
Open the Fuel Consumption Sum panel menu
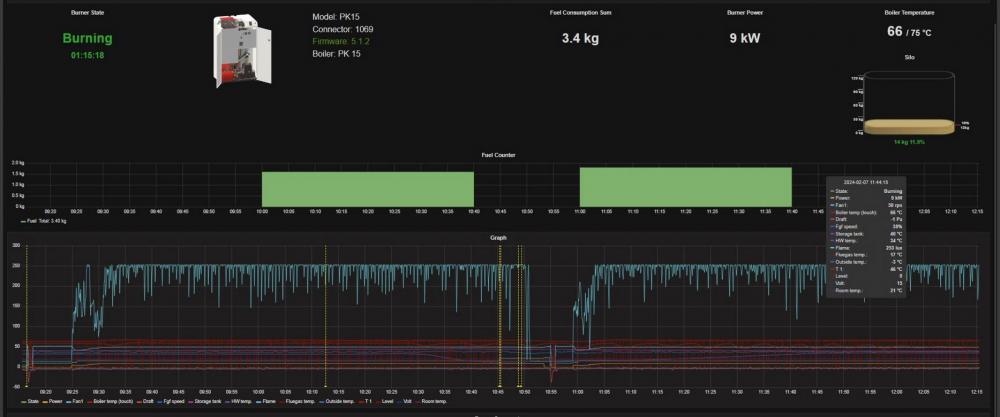[580, 12]
